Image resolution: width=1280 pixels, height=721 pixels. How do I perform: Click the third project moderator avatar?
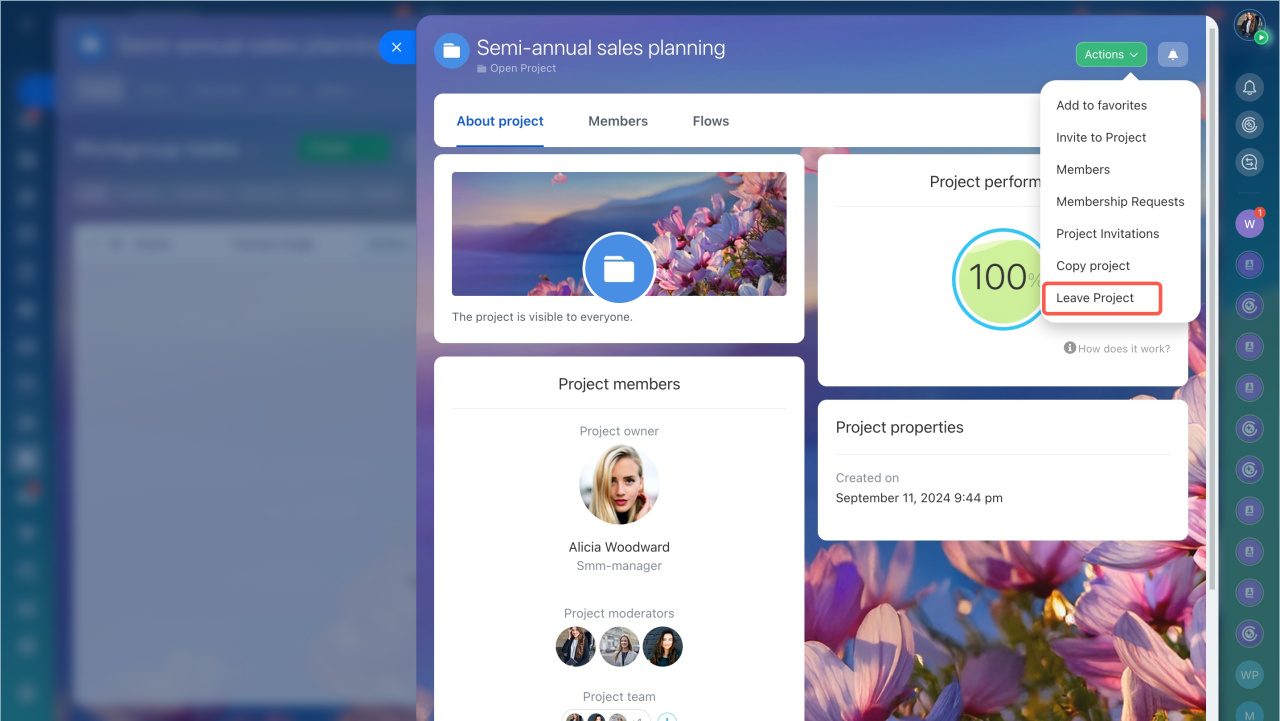pyautogui.click(x=662, y=647)
